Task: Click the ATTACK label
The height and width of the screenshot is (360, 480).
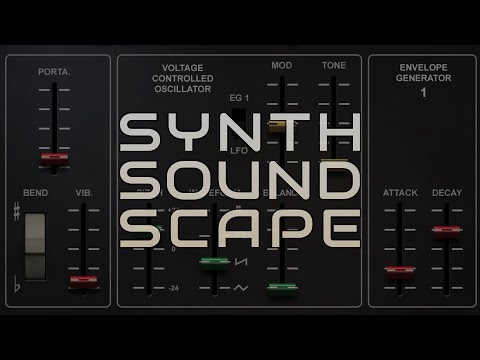Action: 400,193
